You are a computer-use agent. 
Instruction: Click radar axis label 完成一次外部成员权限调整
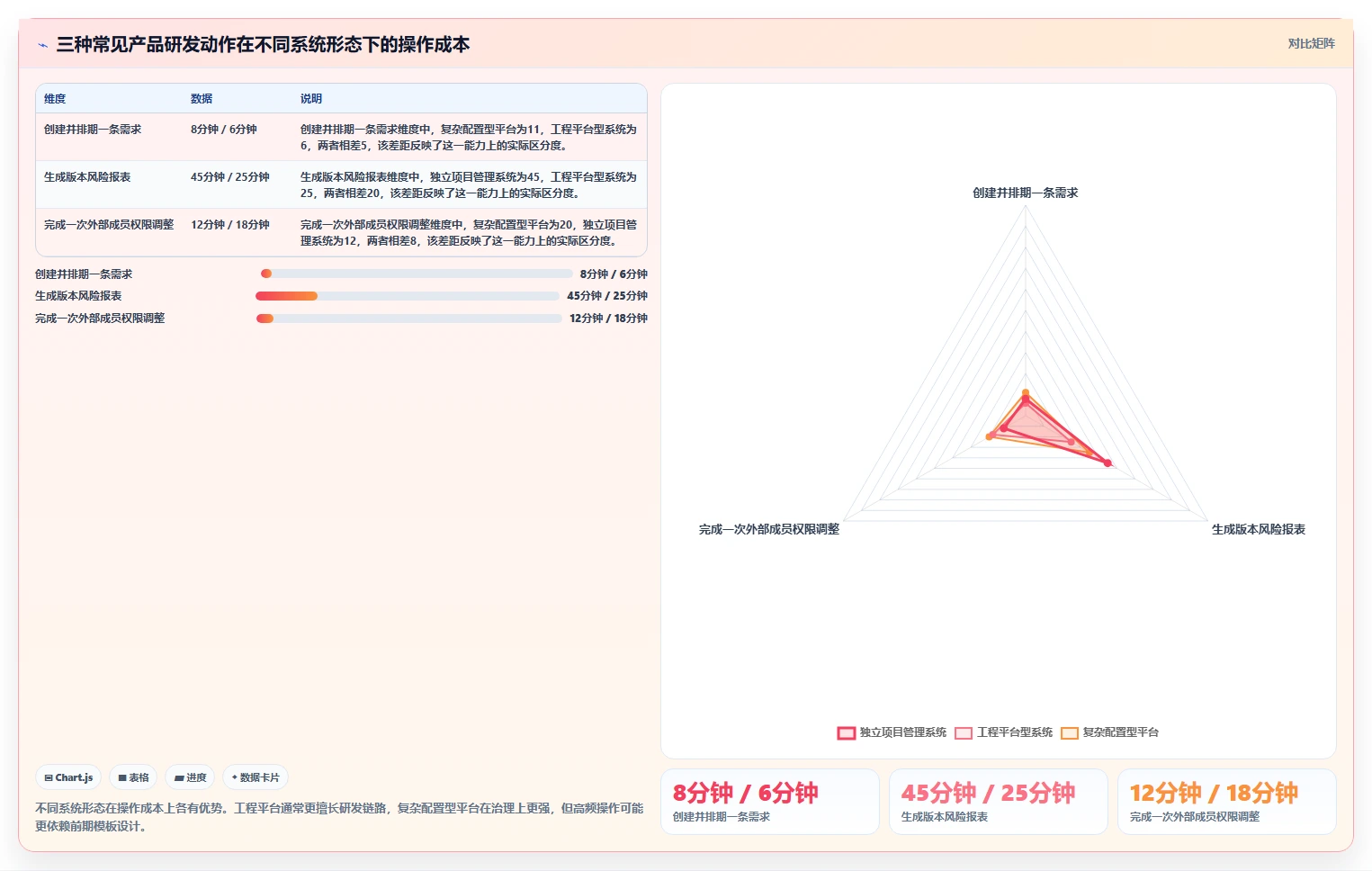(x=769, y=529)
